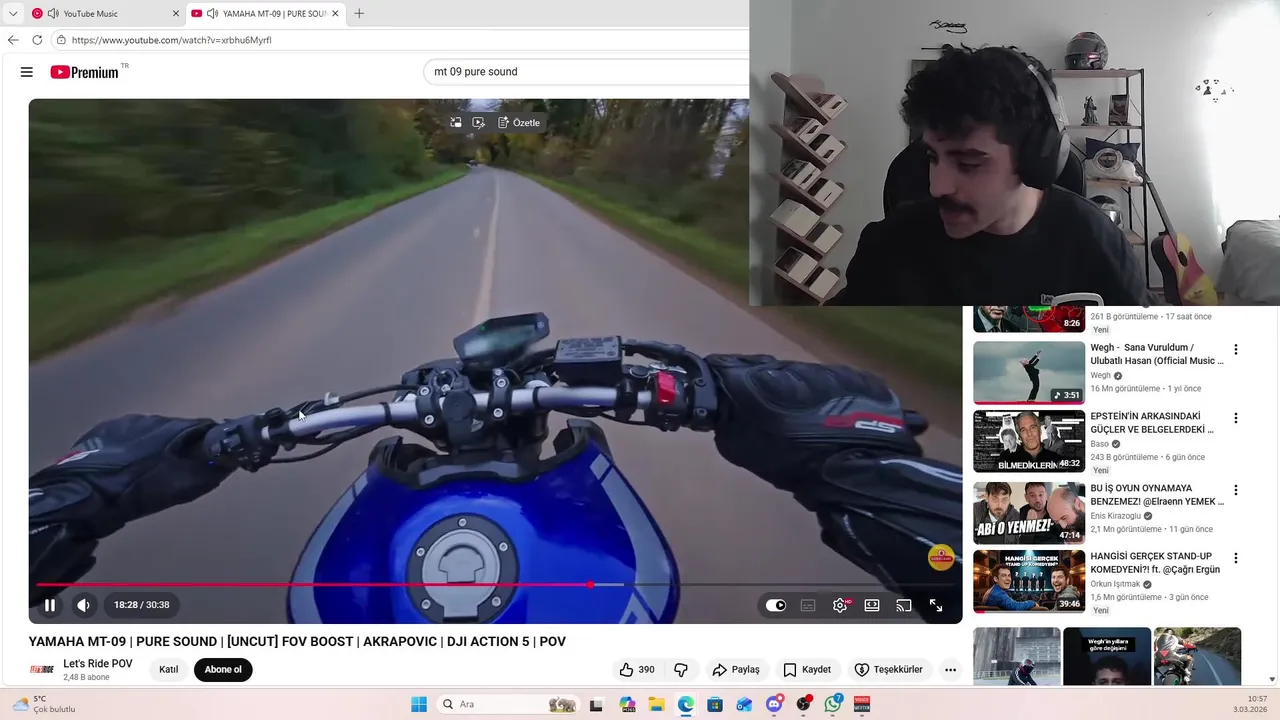Open options for BU İŞ OYUN video
Image resolution: width=1280 pixels, height=720 pixels.
(x=1236, y=490)
